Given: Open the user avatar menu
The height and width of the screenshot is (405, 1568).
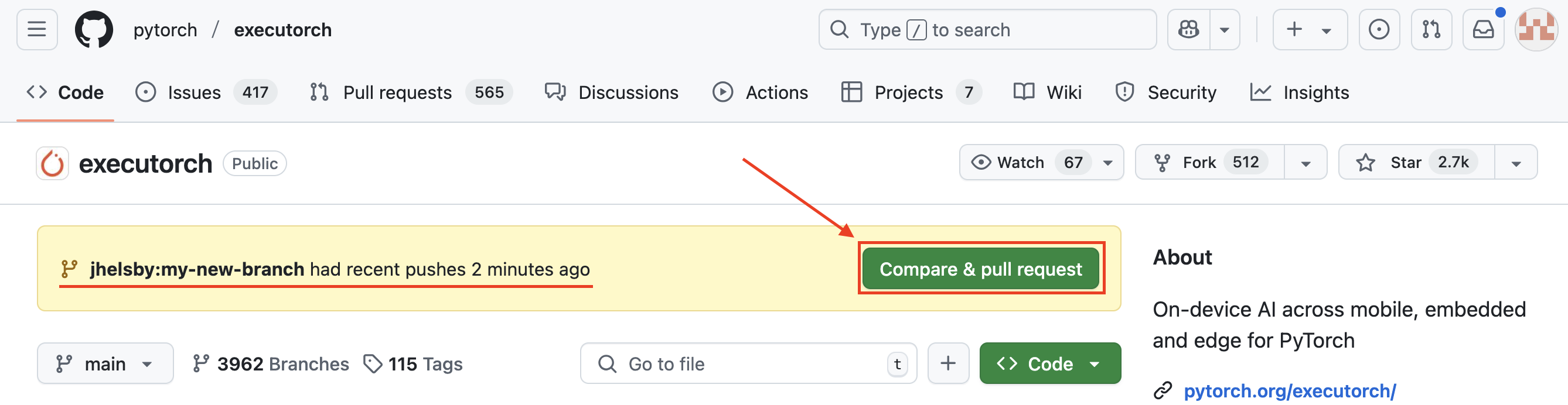Looking at the screenshot, I should coord(1535,29).
